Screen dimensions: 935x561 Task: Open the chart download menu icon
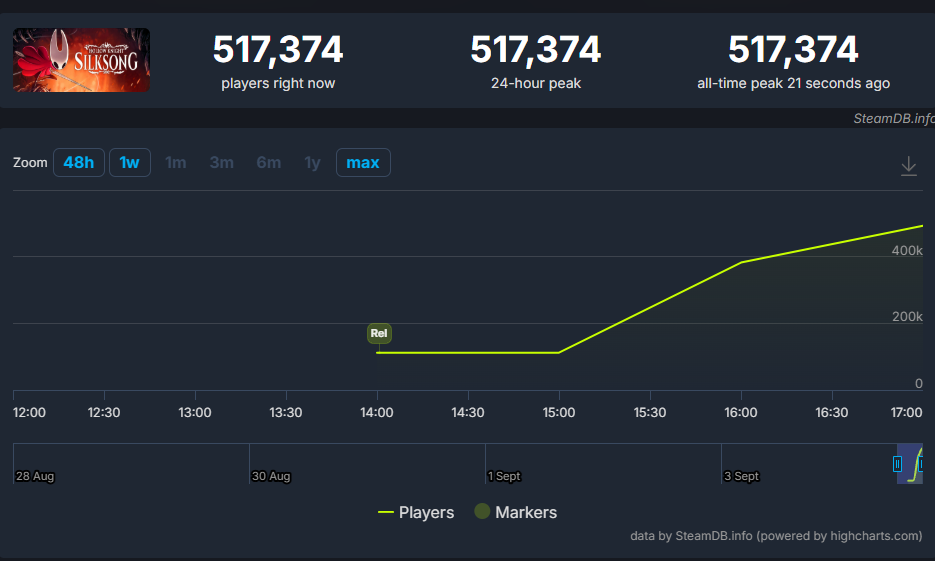coord(909,166)
